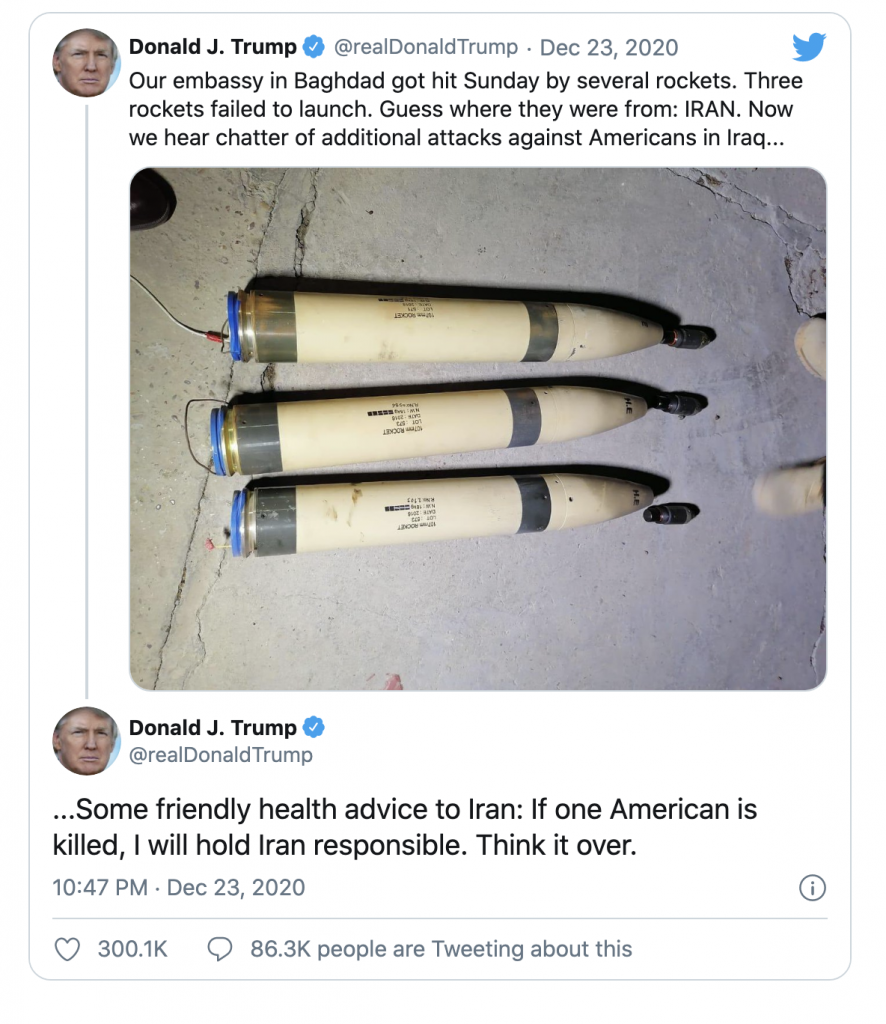Open the @realDonaldTrump handle beside the top name
This screenshot has height=1024, width=886.
(426, 47)
